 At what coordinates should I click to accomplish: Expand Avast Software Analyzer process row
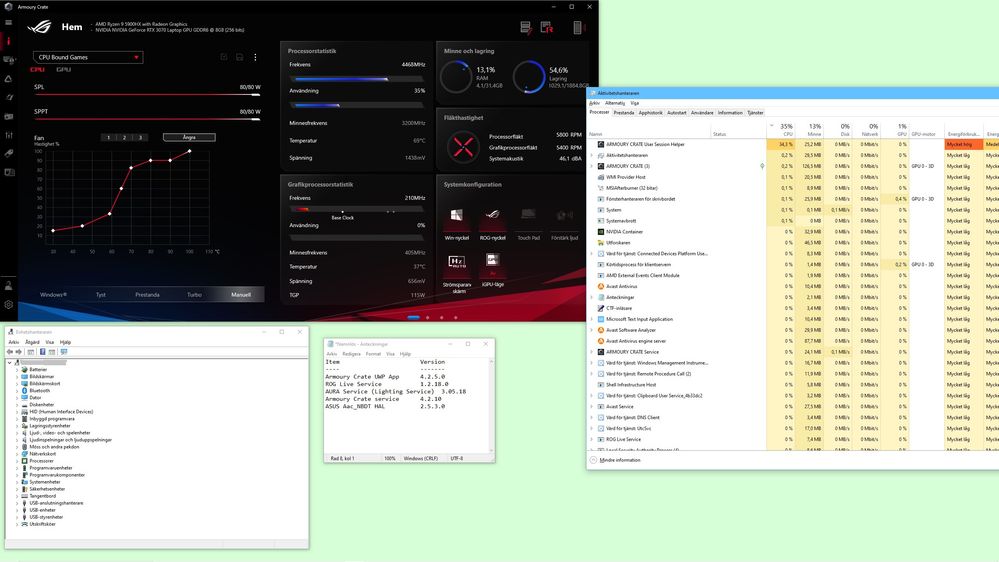592,330
